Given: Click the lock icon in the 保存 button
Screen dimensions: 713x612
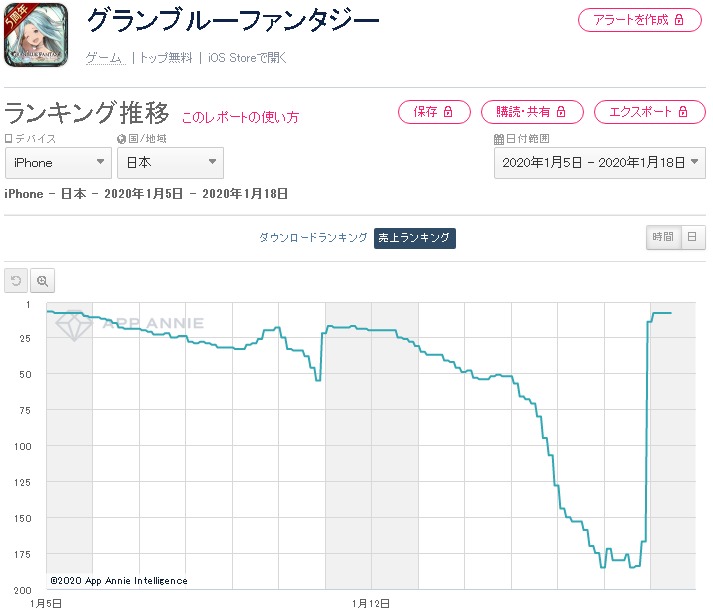Looking at the screenshot, I should tap(448, 111).
